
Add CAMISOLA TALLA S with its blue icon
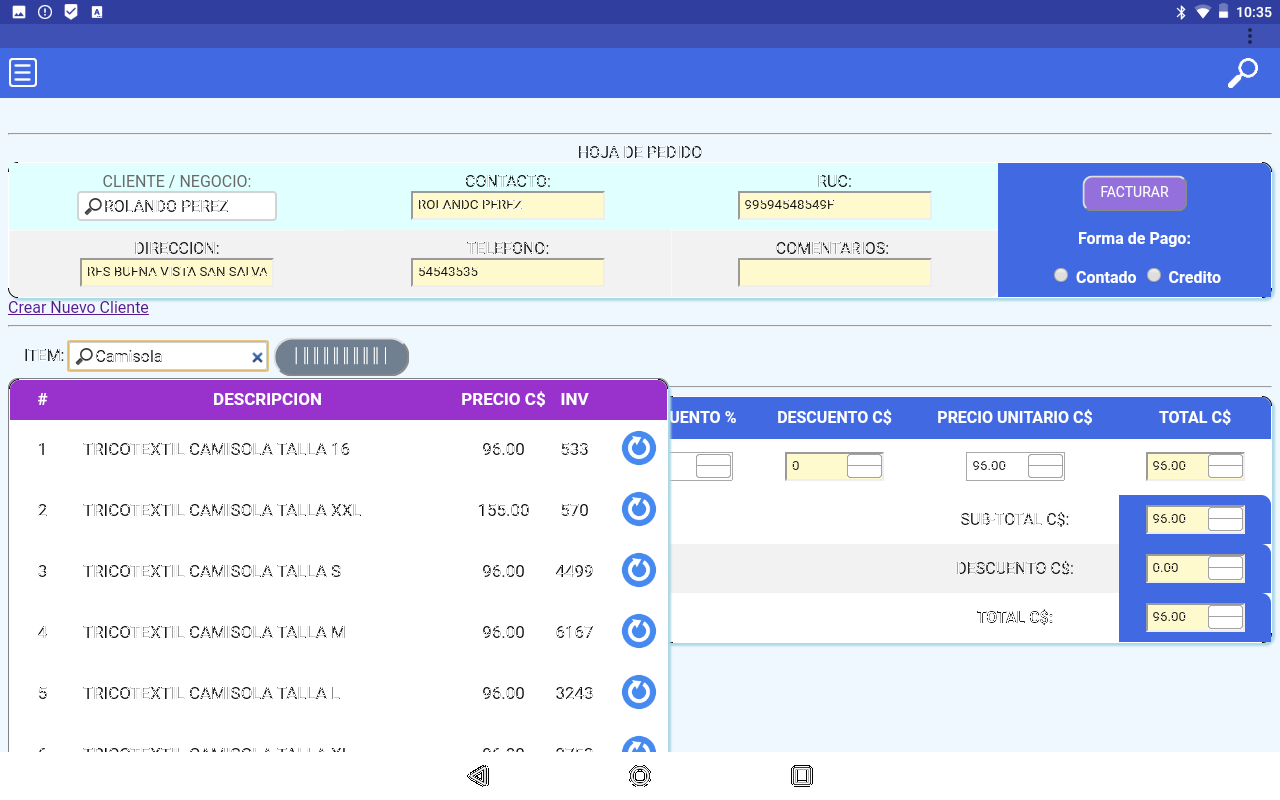638,570
